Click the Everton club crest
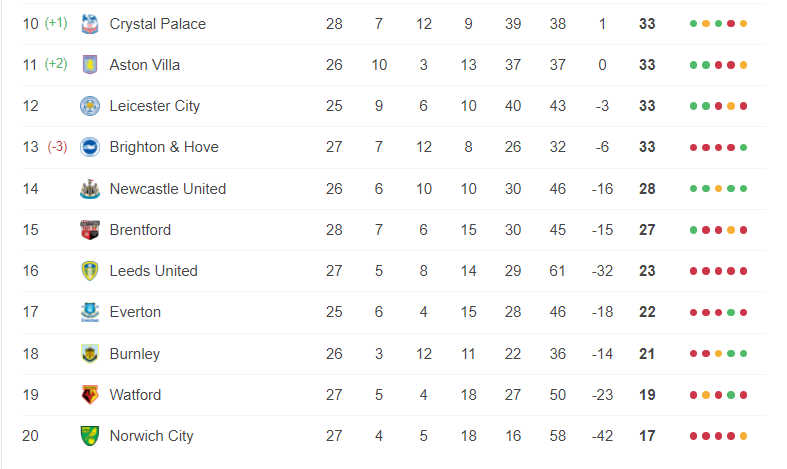787x469 pixels. click(x=90, y=312)
